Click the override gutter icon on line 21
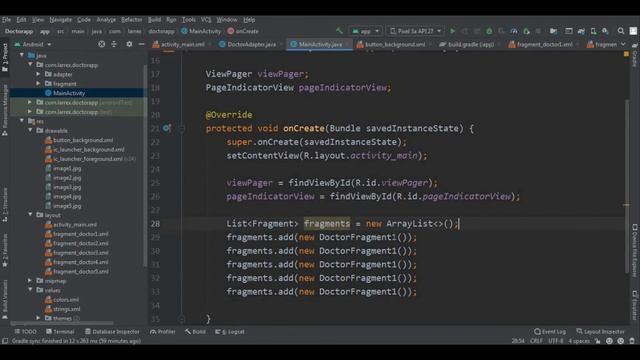This screenshot has width=640, height=360. pos(167,128)
